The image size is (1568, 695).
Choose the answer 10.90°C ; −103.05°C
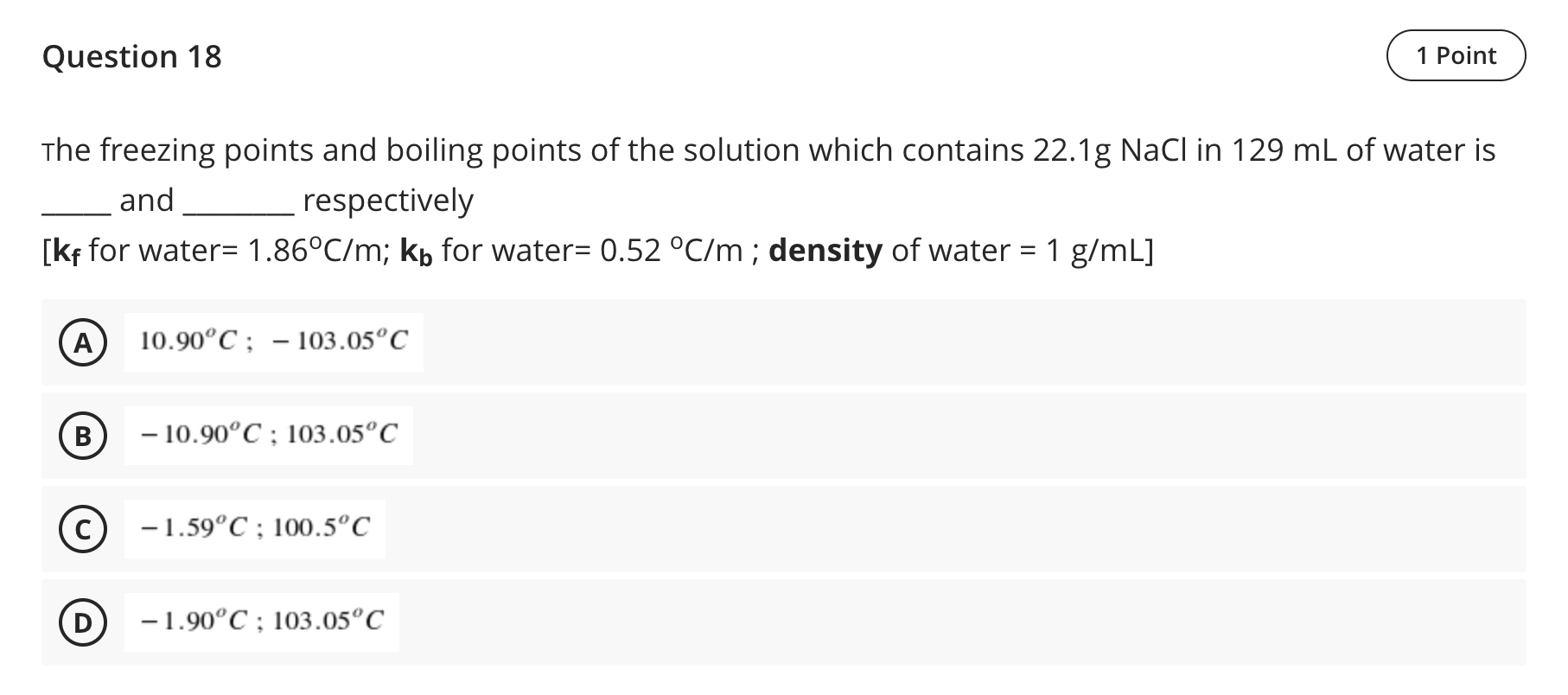pos(275,341)
